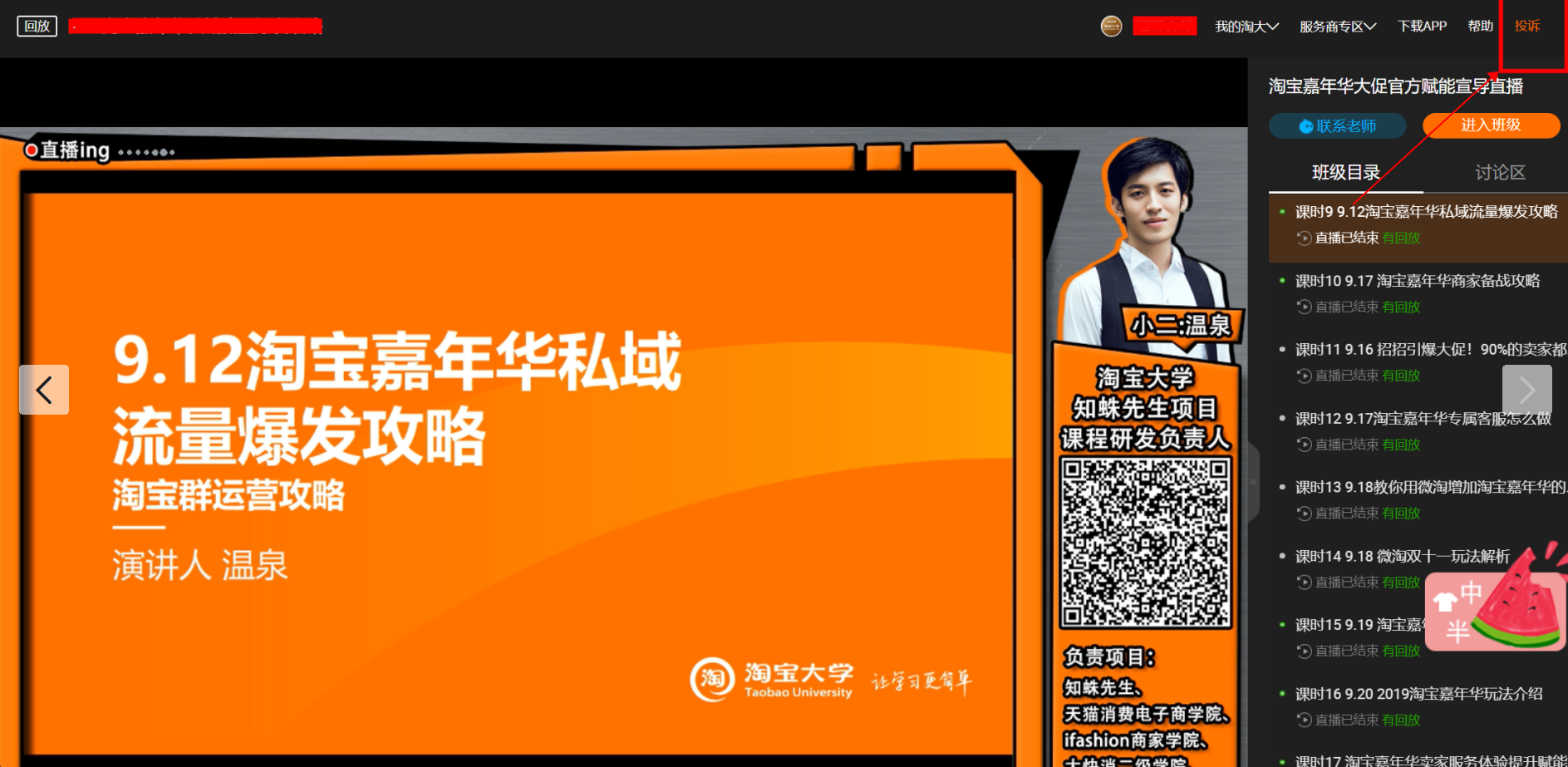Click the QR code in the video
Image resolution: width=1568 pixels, height=767 pixels.
point(1145,543)
